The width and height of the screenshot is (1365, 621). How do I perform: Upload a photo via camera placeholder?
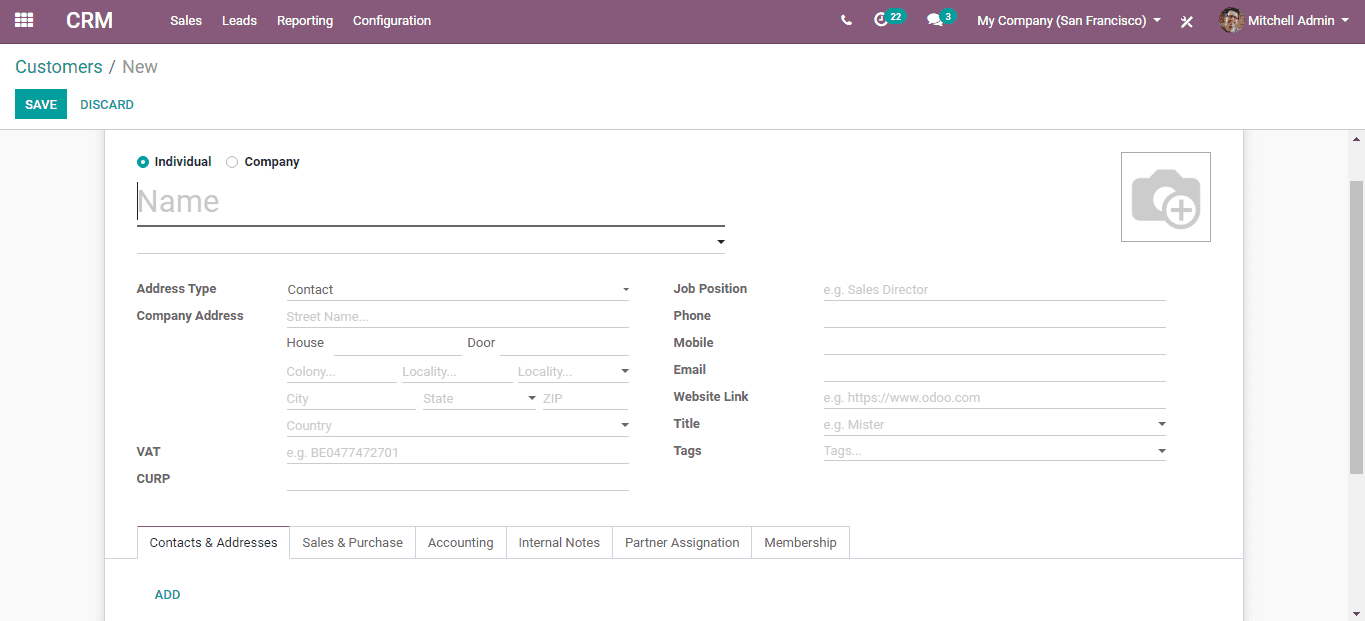coord(1166,197)
